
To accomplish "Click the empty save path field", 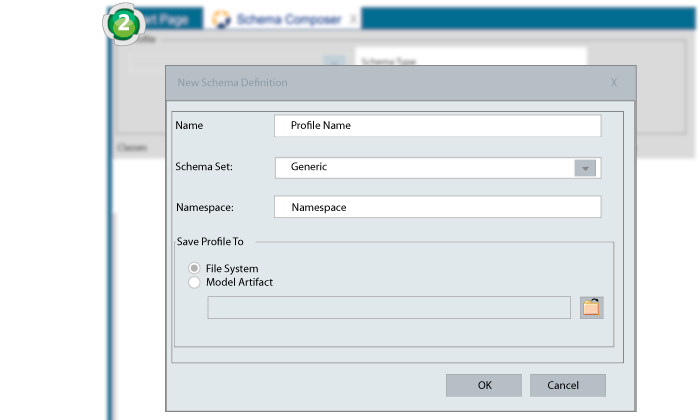I will tap(388, 308).
